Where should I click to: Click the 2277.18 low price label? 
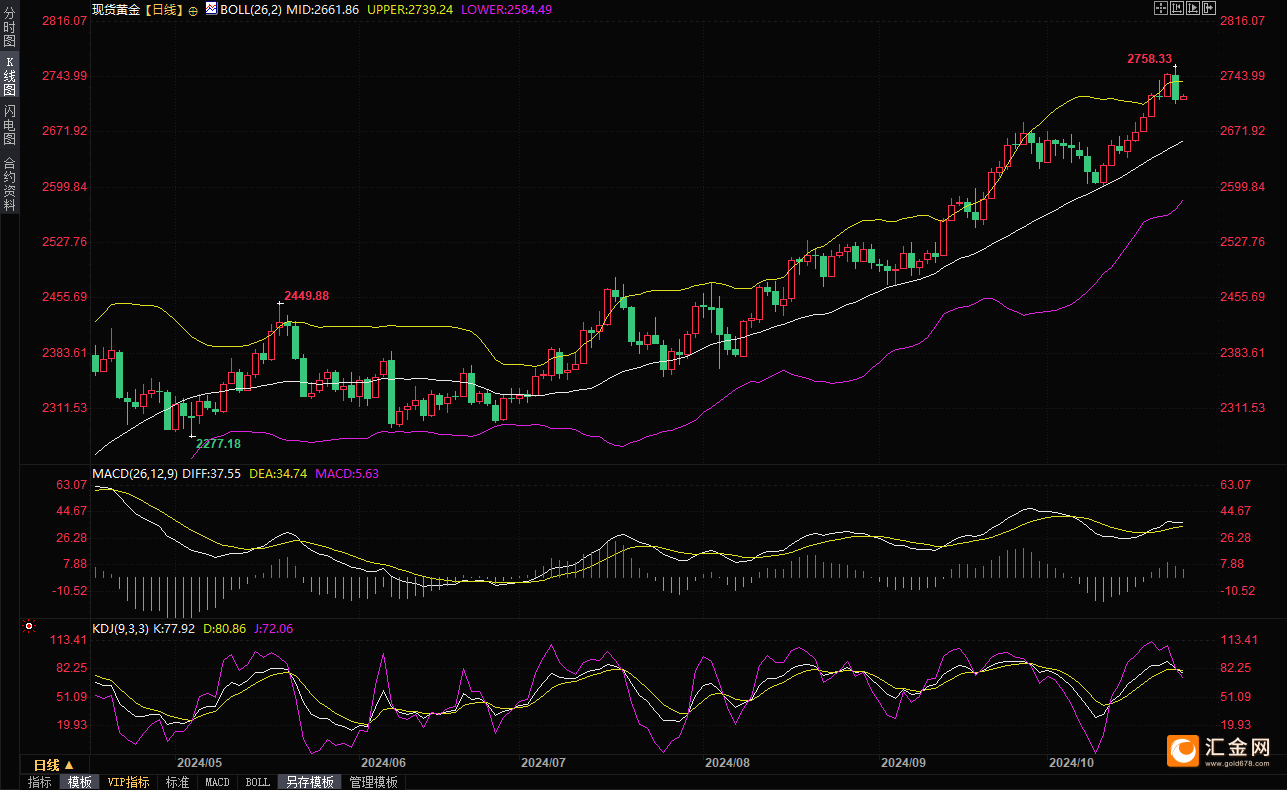pos(218,443)
